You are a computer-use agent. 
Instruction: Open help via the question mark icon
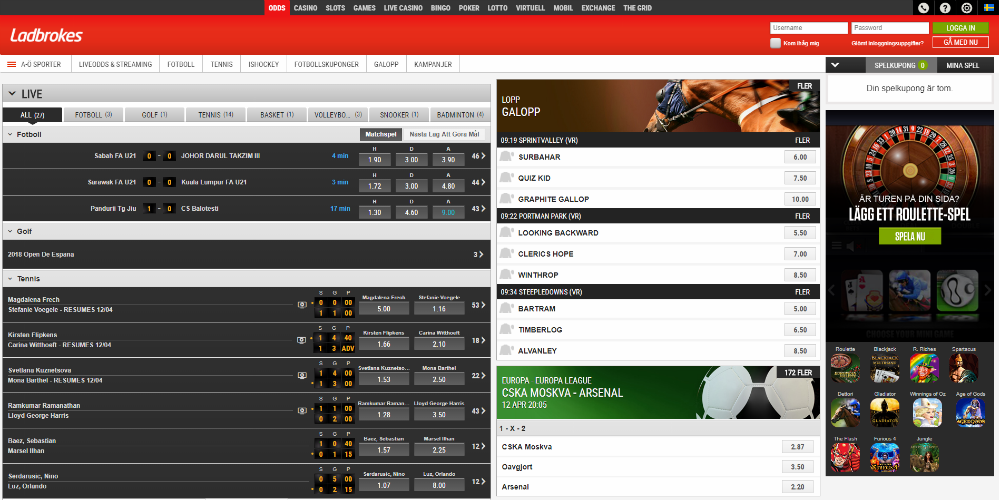(945, 8)
